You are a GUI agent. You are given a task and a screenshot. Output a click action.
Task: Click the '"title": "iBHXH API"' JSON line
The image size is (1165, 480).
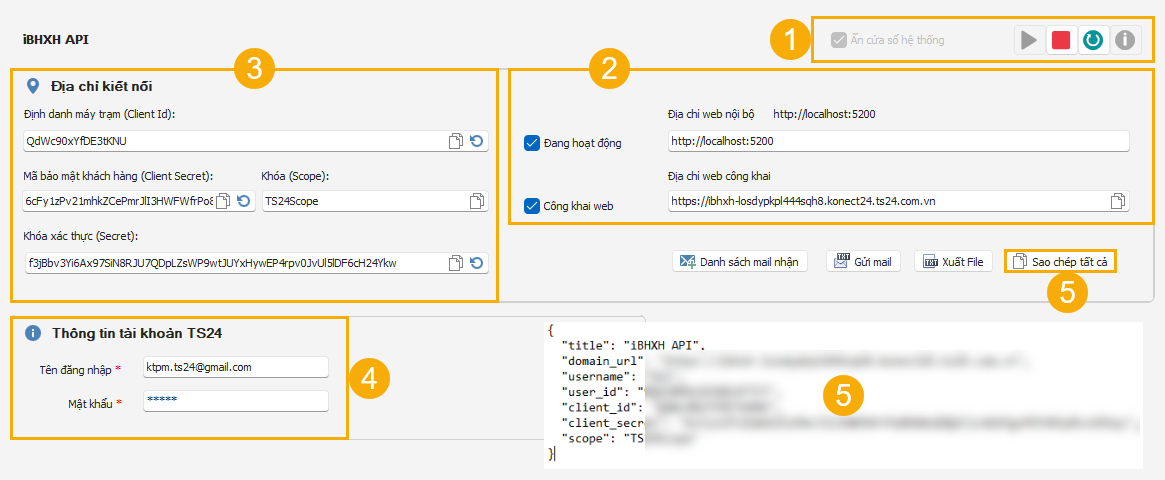(x=632, y=346)
